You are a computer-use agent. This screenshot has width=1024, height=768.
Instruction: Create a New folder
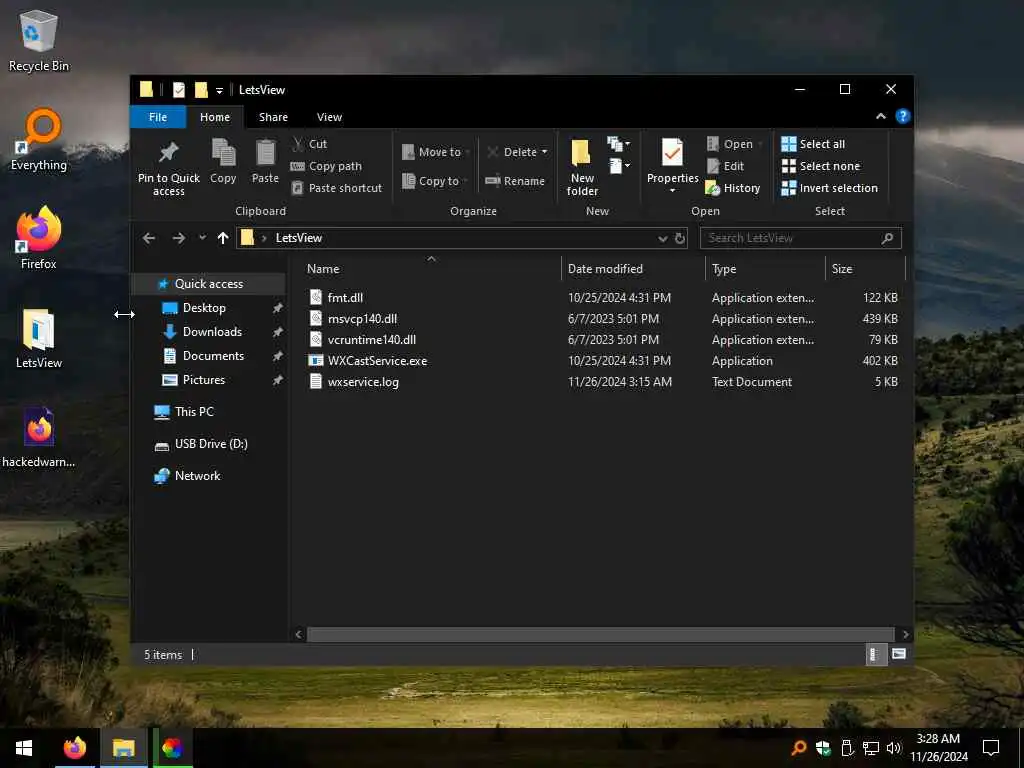point(582,167)
